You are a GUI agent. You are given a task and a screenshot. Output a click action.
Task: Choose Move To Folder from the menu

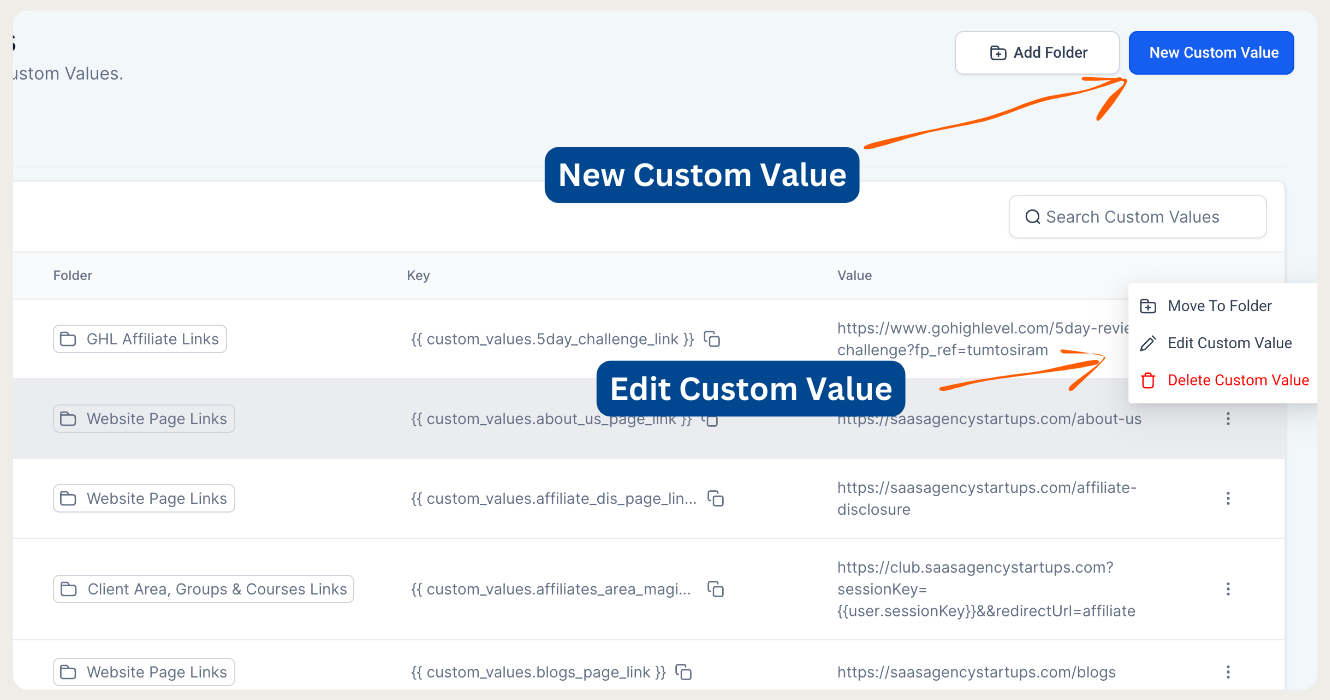[x=1222, y=306]
